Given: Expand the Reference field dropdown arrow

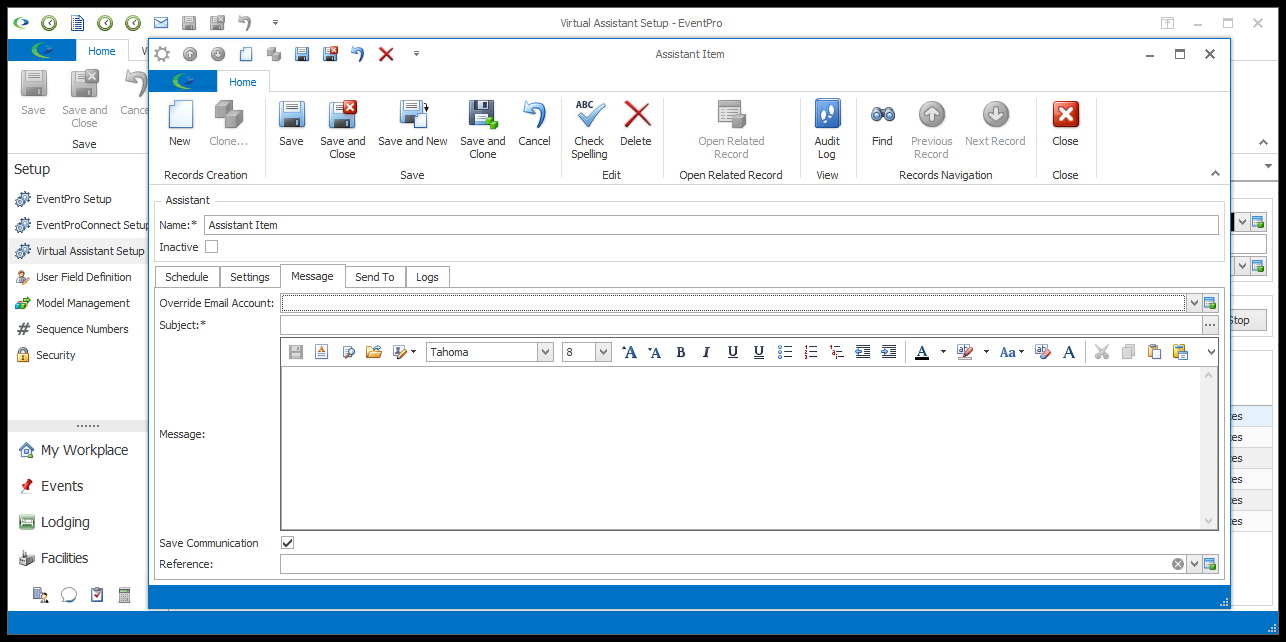Looking at the screenshot, I should [x=1193, y=565].
